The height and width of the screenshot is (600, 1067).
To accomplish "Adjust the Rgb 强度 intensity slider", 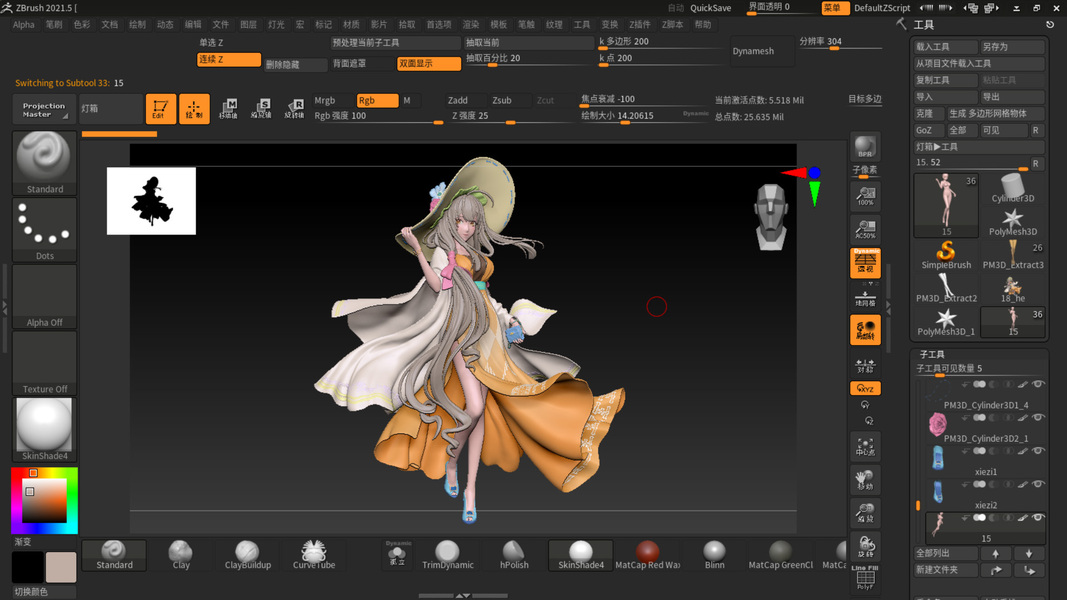I will [378, 116].
